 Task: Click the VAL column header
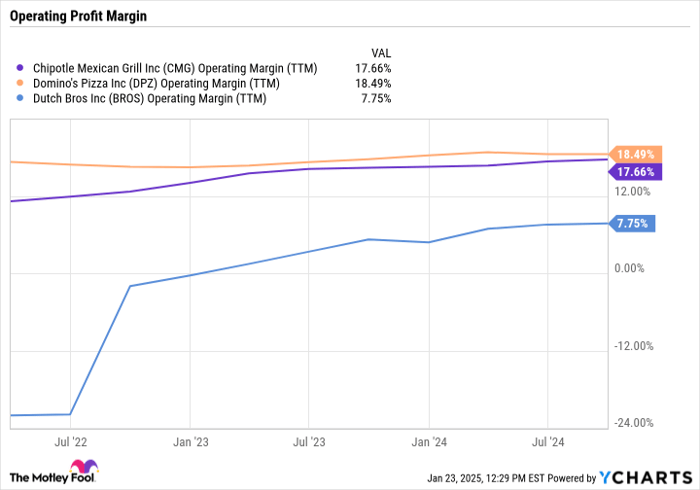(x=381, y=54)
